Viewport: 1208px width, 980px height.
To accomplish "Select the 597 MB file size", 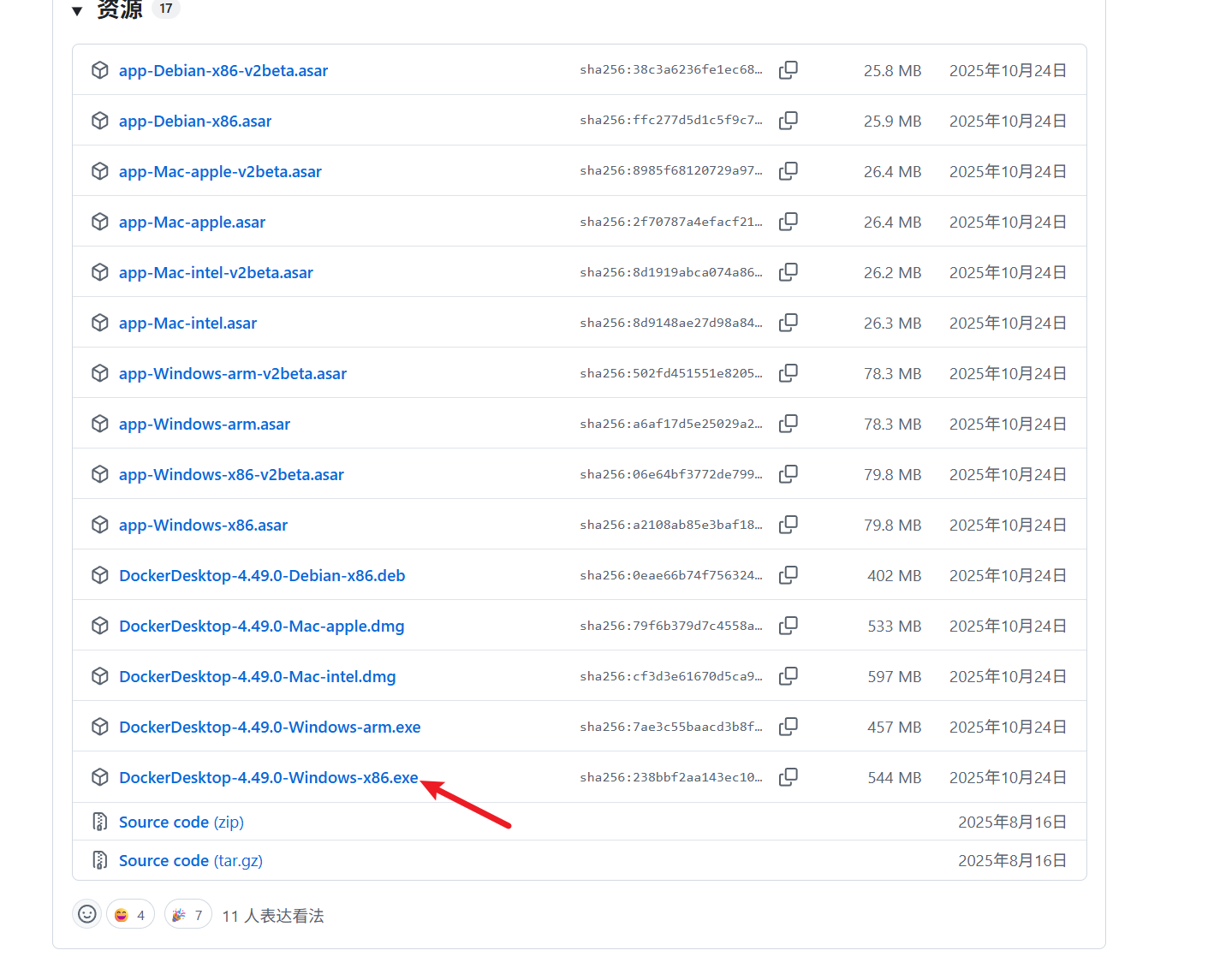I will pos(895,677).
